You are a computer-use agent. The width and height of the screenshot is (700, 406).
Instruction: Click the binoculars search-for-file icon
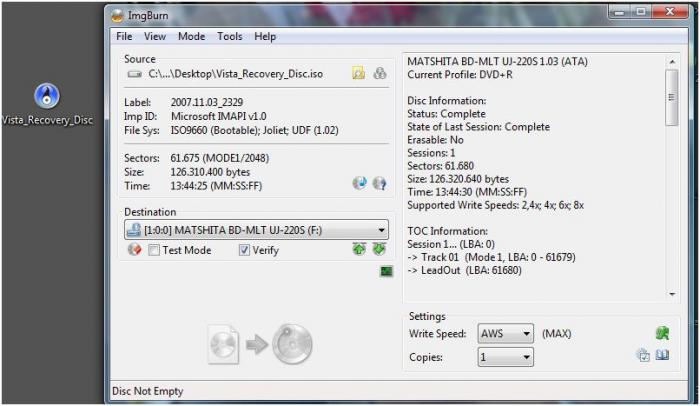pos(379,73)
